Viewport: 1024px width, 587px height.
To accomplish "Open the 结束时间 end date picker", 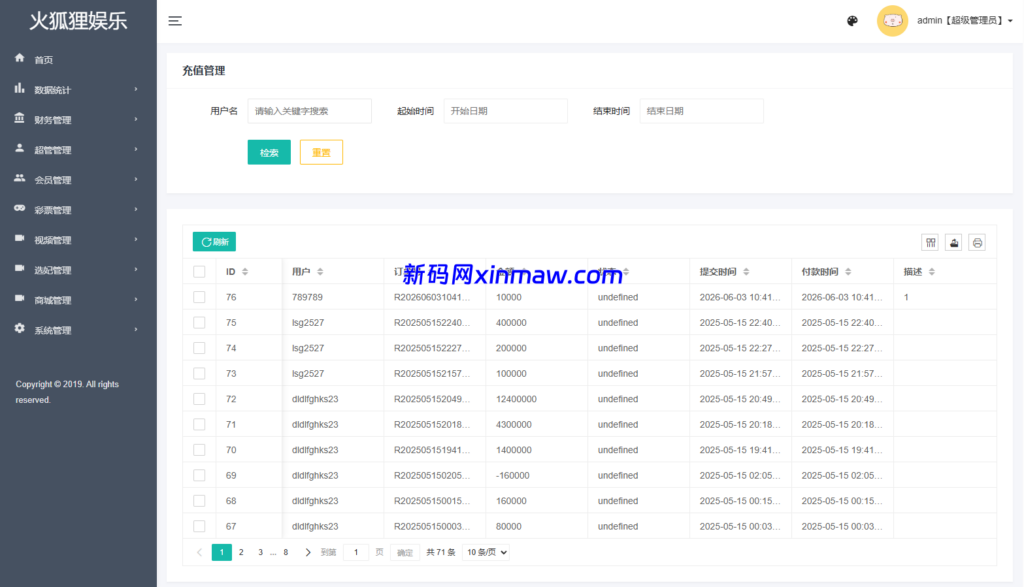I will tap(701, 111).
